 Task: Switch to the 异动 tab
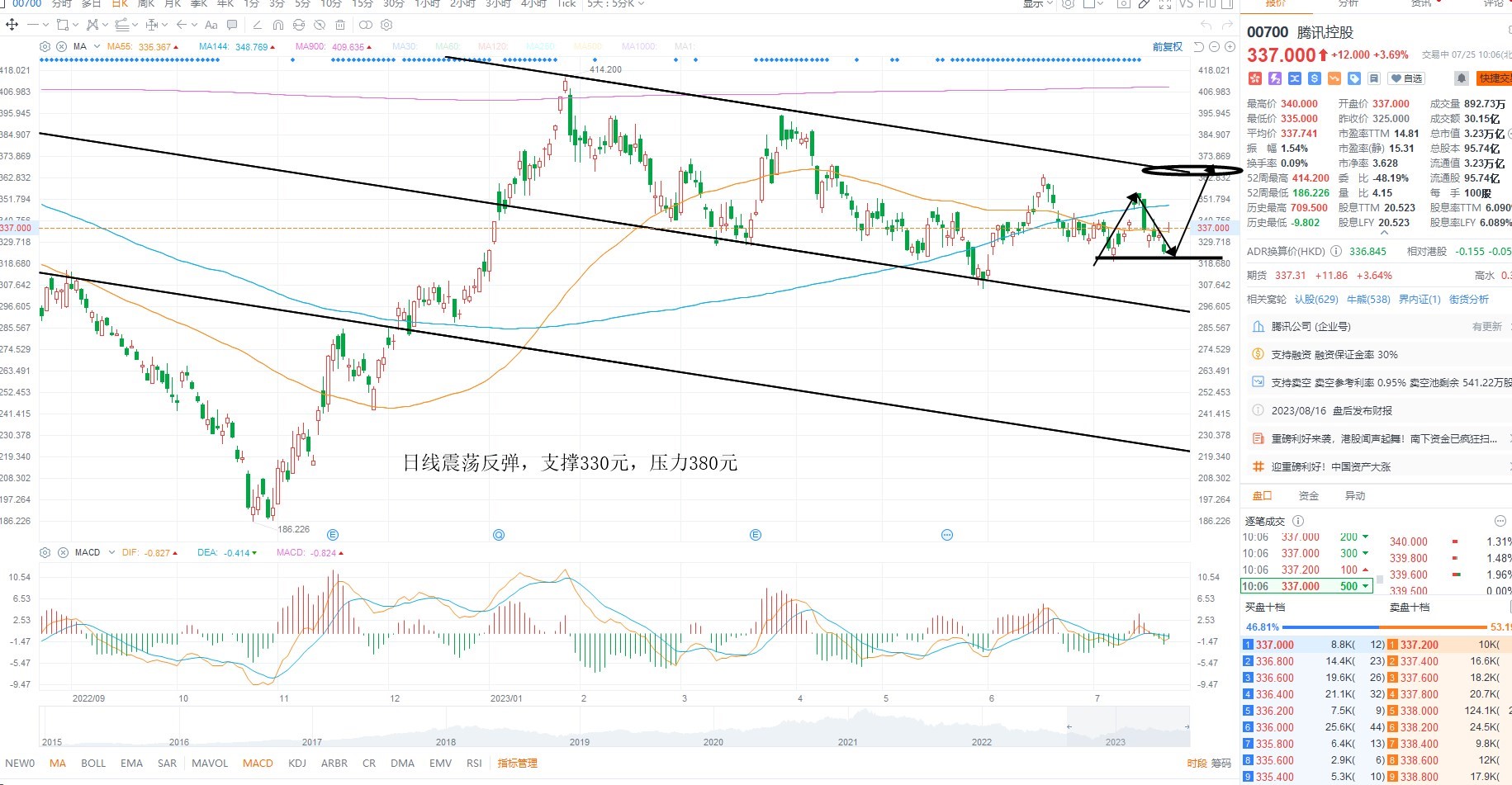[1355, 496]
